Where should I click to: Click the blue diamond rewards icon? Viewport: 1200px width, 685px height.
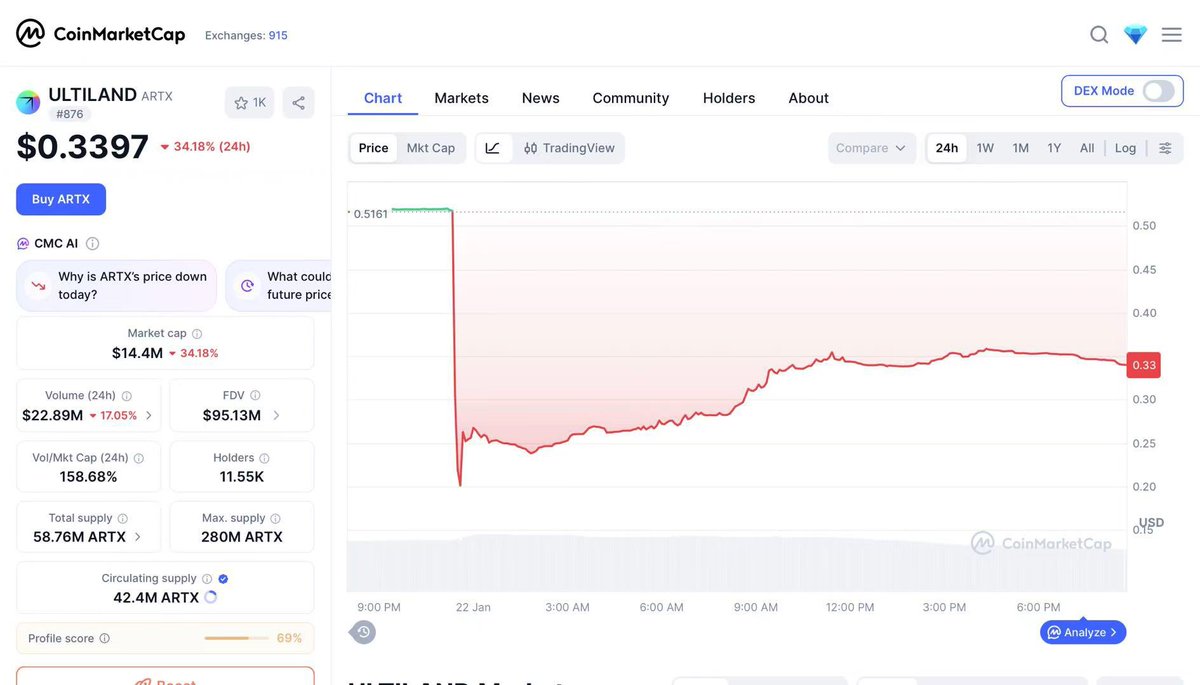[x=1135, y=35]
